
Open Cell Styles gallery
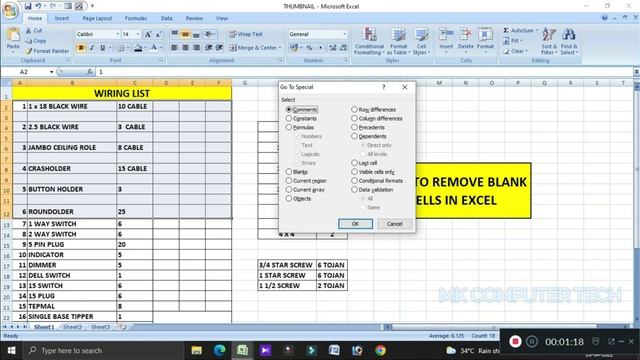[x=421, y=41]
